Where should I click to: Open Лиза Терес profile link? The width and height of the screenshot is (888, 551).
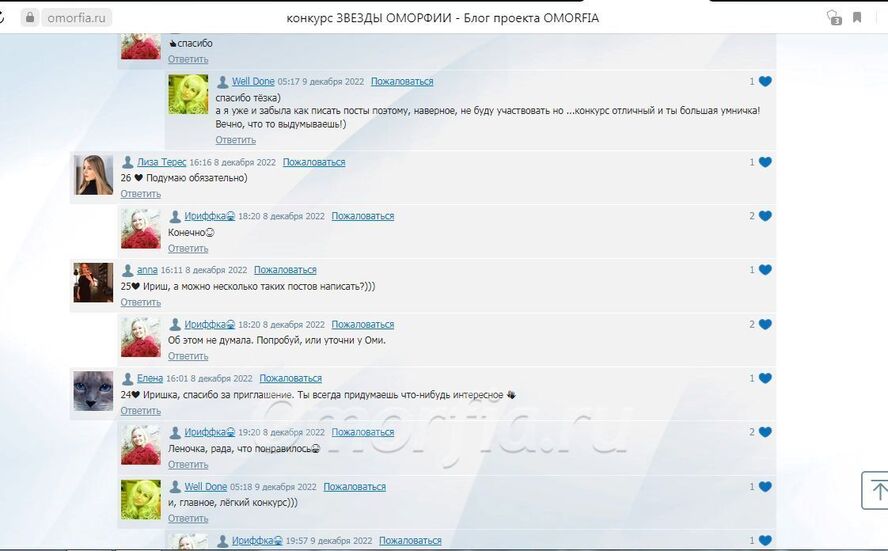click(x=161, y=162)
